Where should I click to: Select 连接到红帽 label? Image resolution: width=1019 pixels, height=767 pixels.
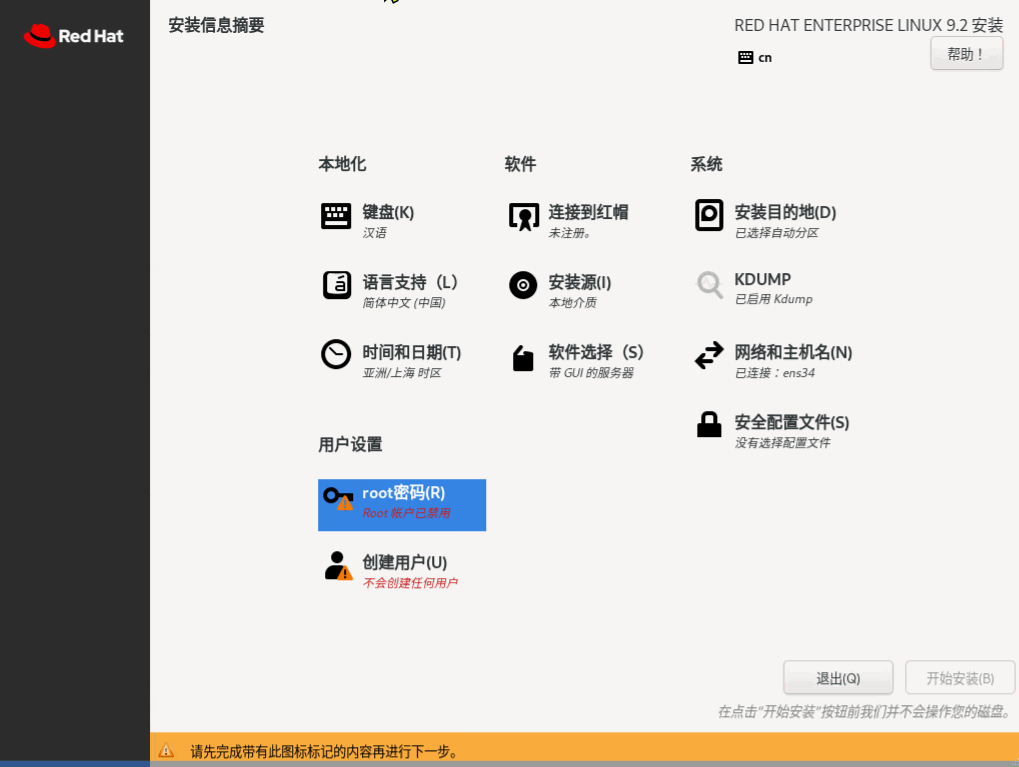coord(588,212)
